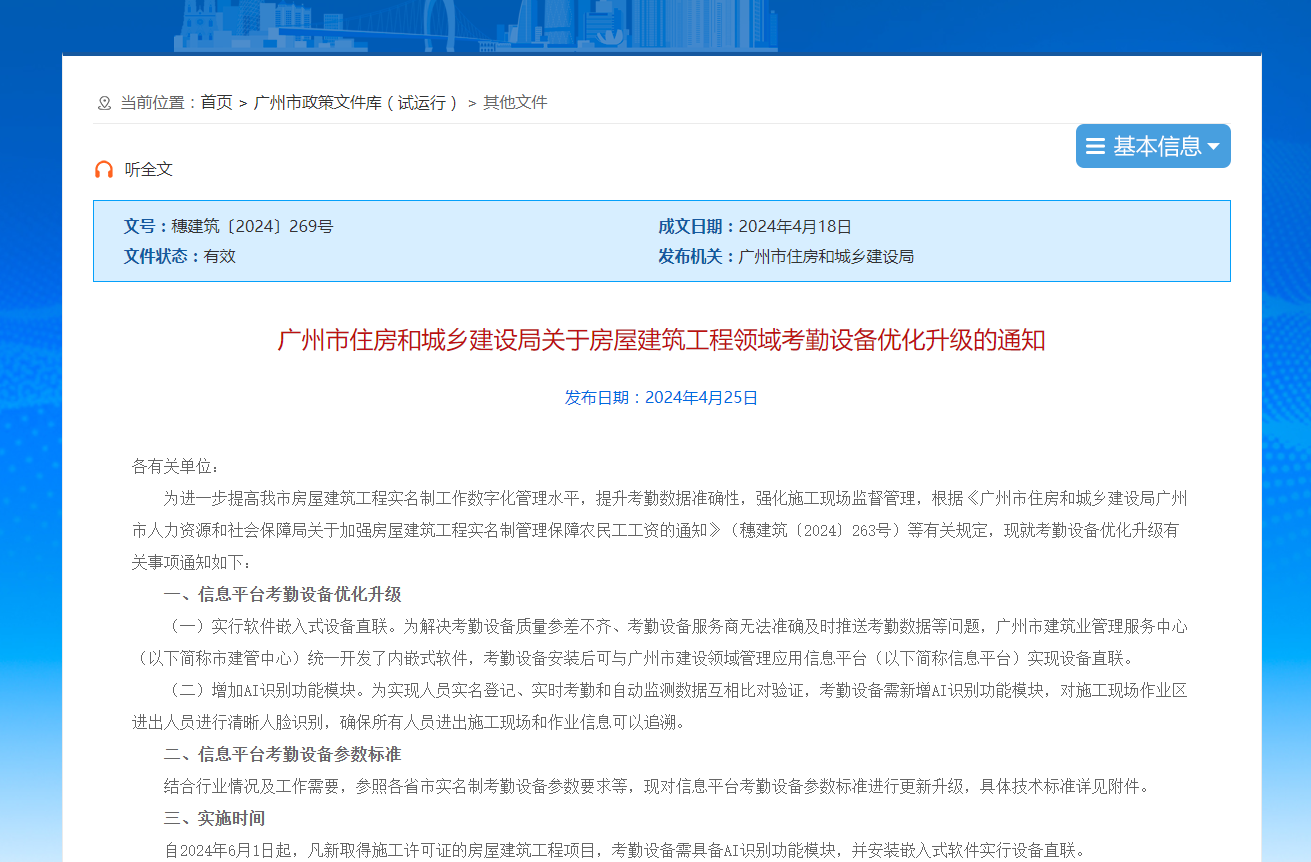
Task: Open the 基本信息 disclosure triangle
Action: pos(1210,146)
